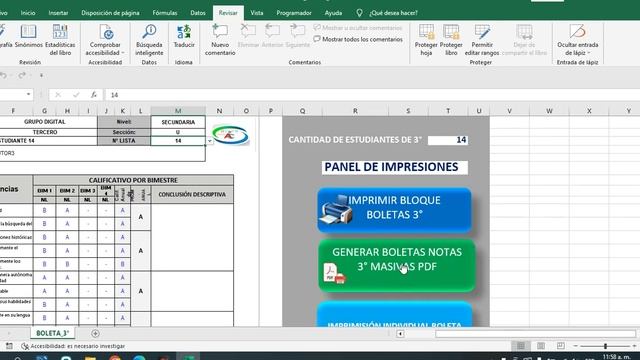The image size is (640, 360).
Task: Click the cancel X formula button
Action: [58, 95]
